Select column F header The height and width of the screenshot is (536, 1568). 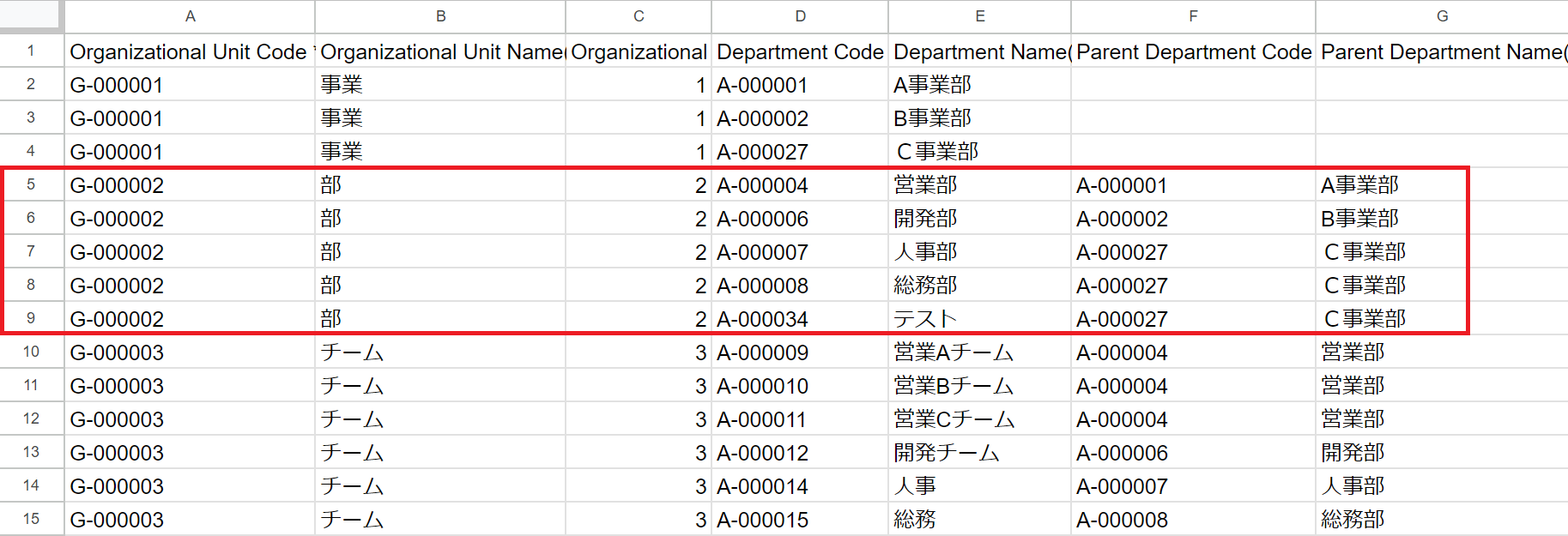click(x=1193, y=16)
